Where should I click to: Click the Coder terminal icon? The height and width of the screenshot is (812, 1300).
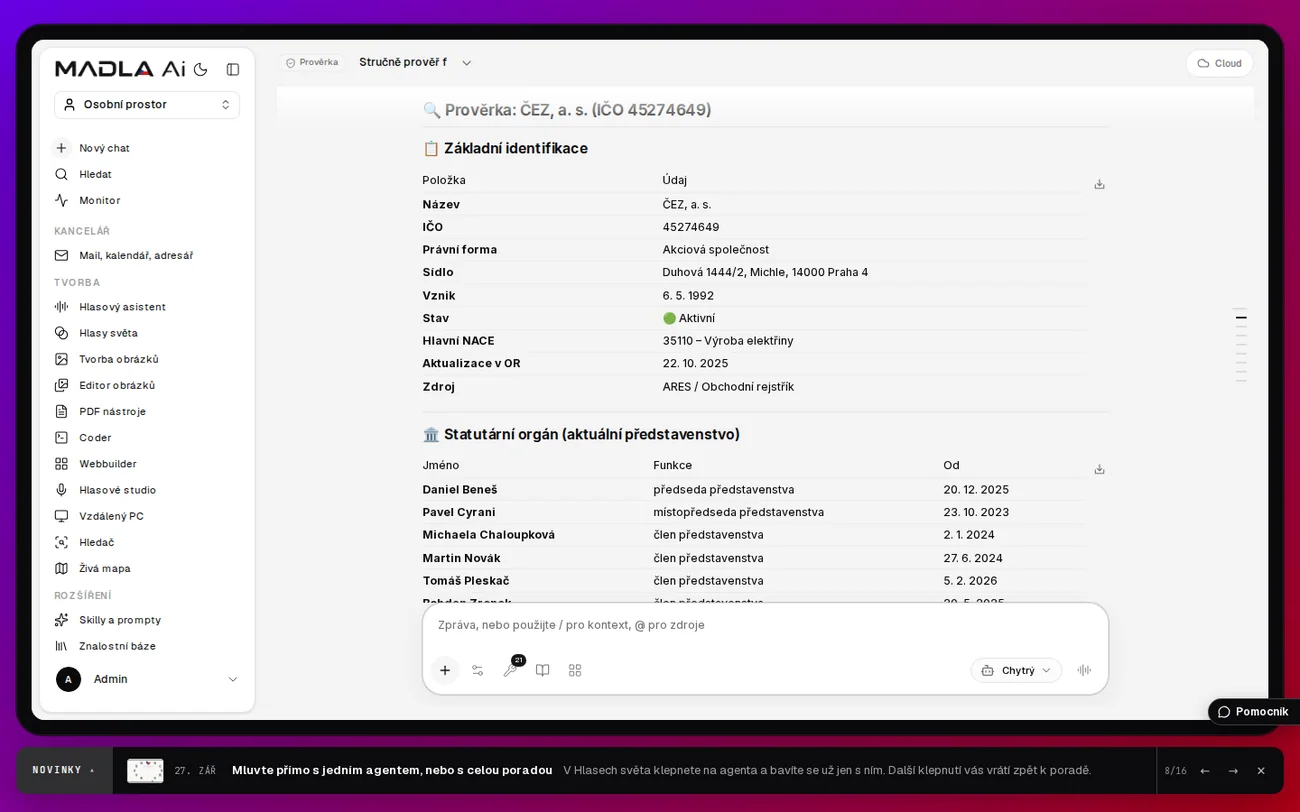61,437
